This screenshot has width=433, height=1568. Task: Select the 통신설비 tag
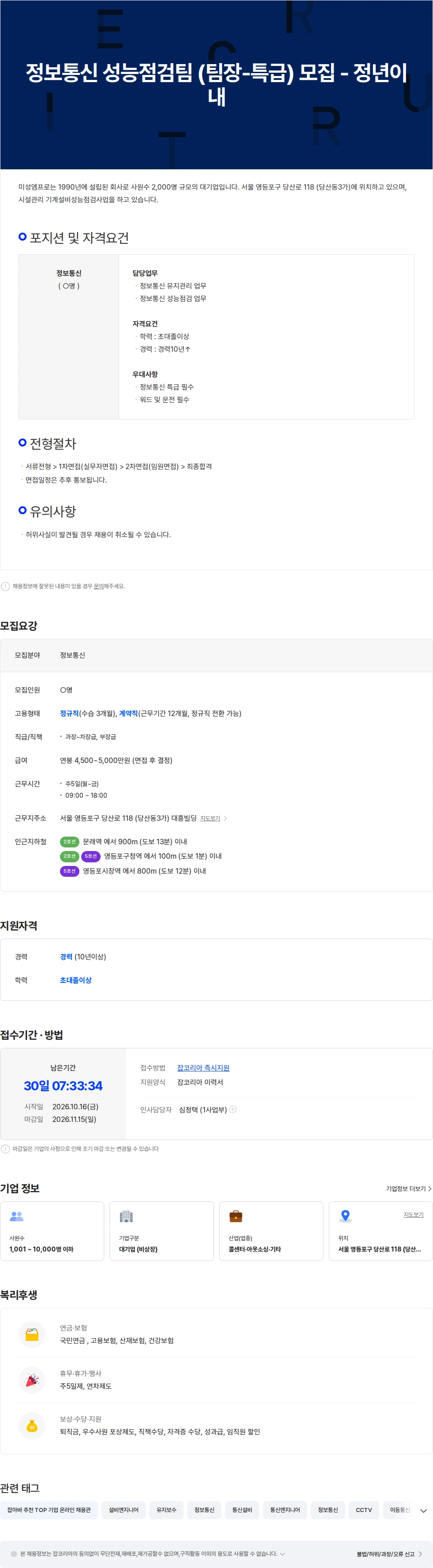click(x=242, y=1510)
